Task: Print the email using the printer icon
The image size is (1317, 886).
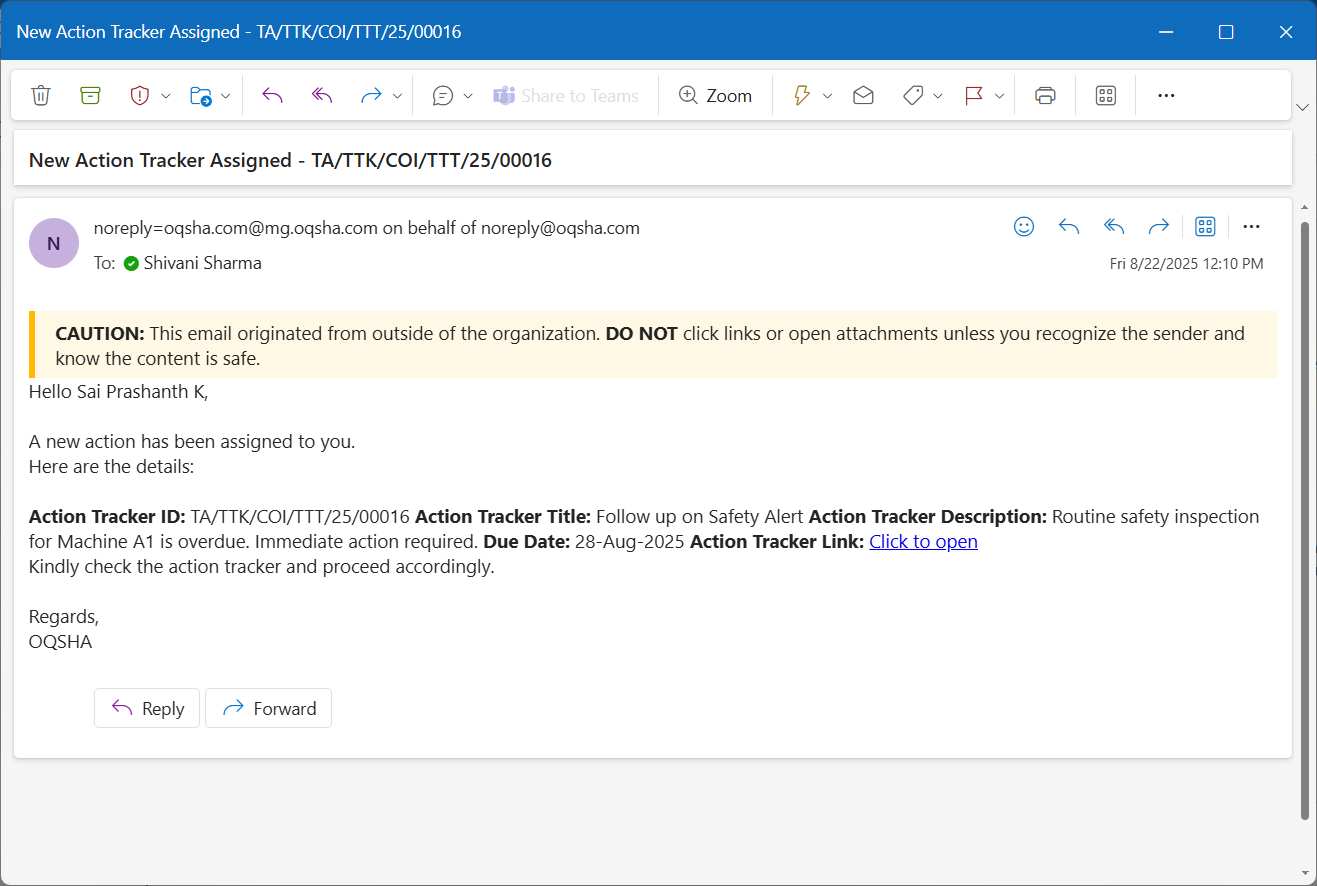Action: pyautogui.click(x=1045, y=96)
